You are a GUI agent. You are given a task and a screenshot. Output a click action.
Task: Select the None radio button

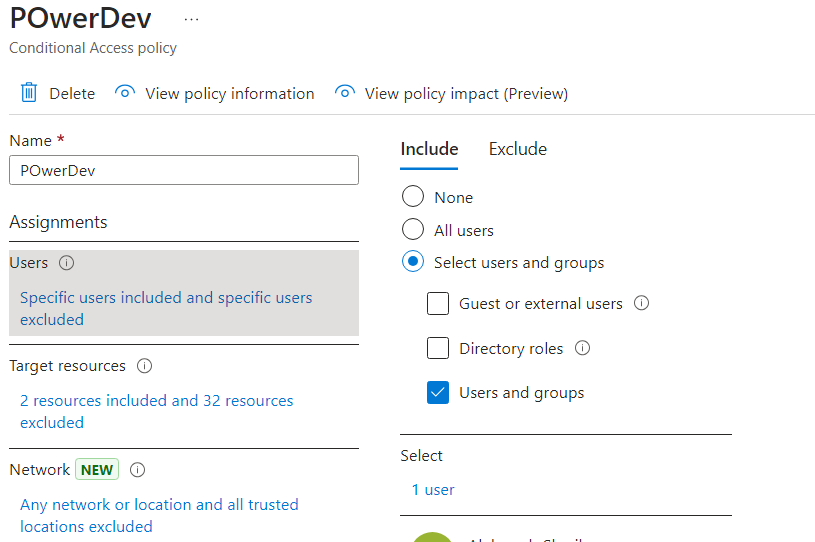(x=412, y=197)
